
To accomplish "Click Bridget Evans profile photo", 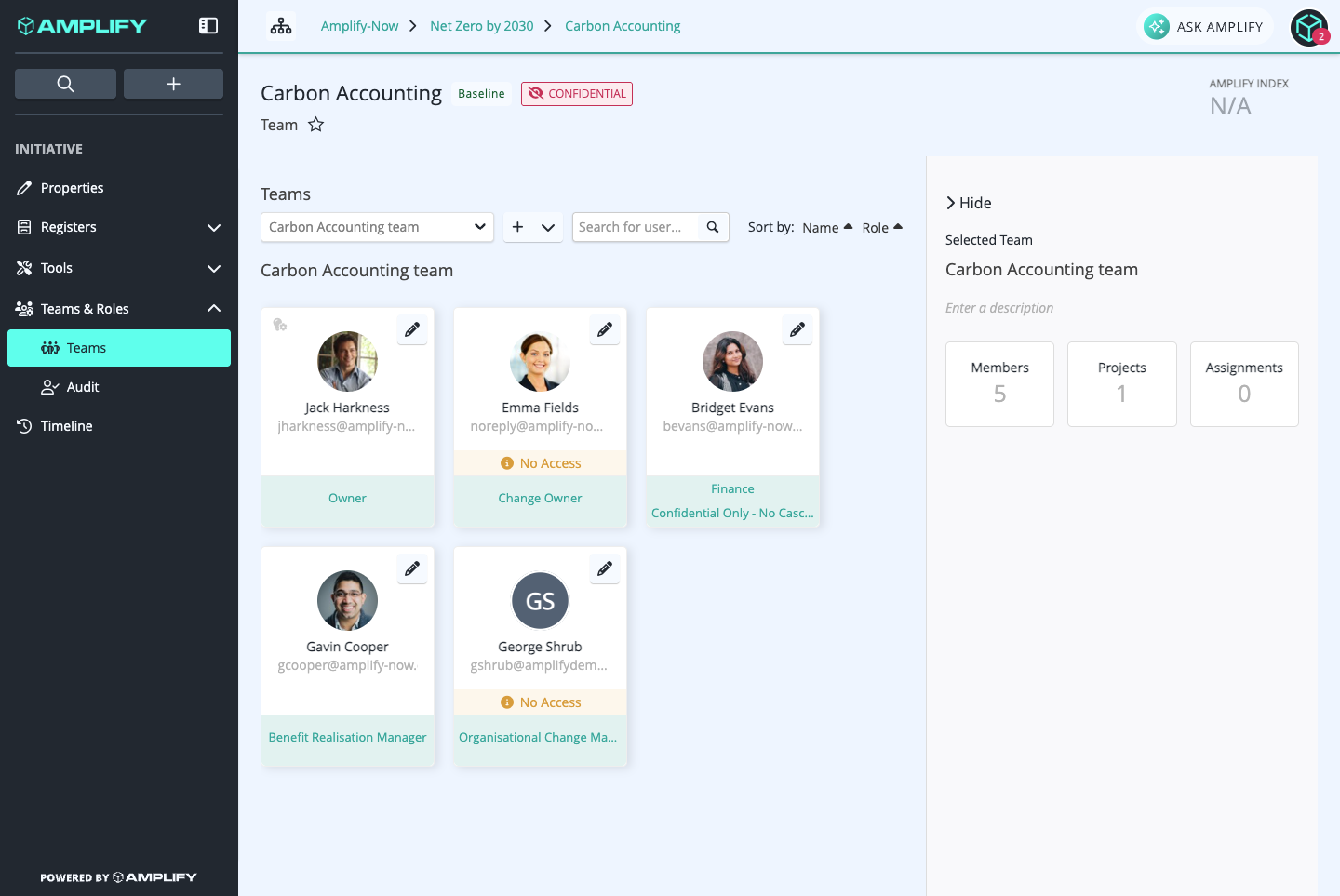I will coord(732,361).
